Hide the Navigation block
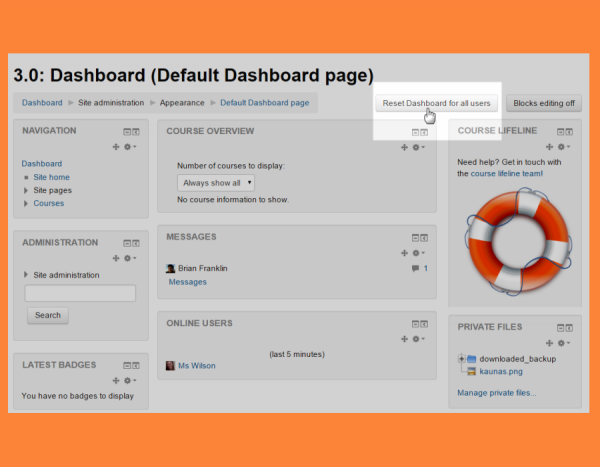 click(127, 132)
